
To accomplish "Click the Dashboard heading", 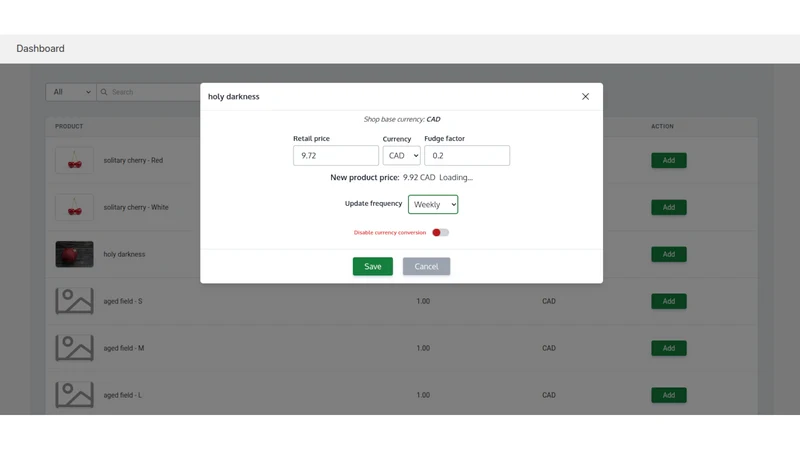I will pos(40,48).
